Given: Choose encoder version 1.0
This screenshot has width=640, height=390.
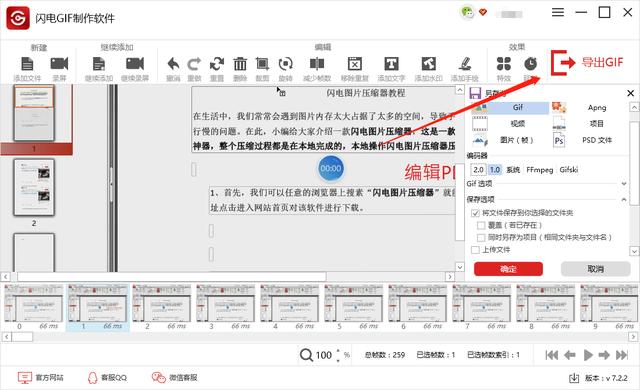Looking at the screenshot, I should tap(495, 170).
